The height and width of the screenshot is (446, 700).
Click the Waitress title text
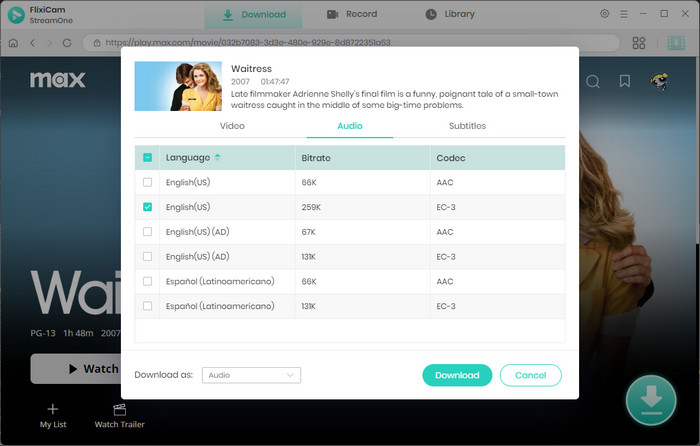tap(251, 69)
